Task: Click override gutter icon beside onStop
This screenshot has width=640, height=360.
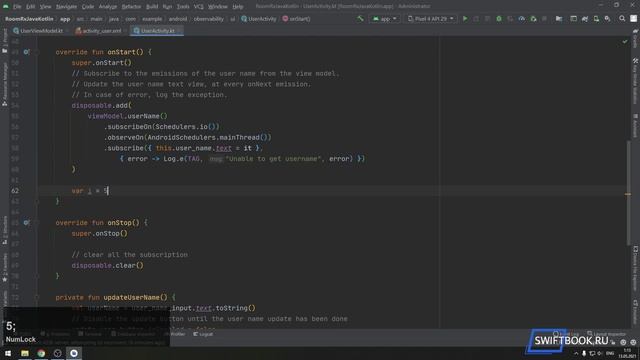Action: [26, 222]
